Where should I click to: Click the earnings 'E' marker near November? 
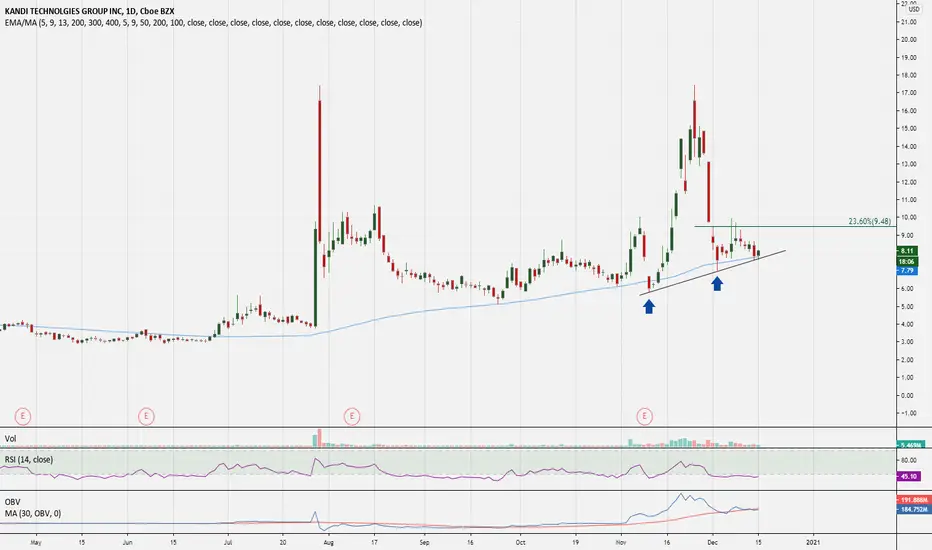(x=645, y=416)
